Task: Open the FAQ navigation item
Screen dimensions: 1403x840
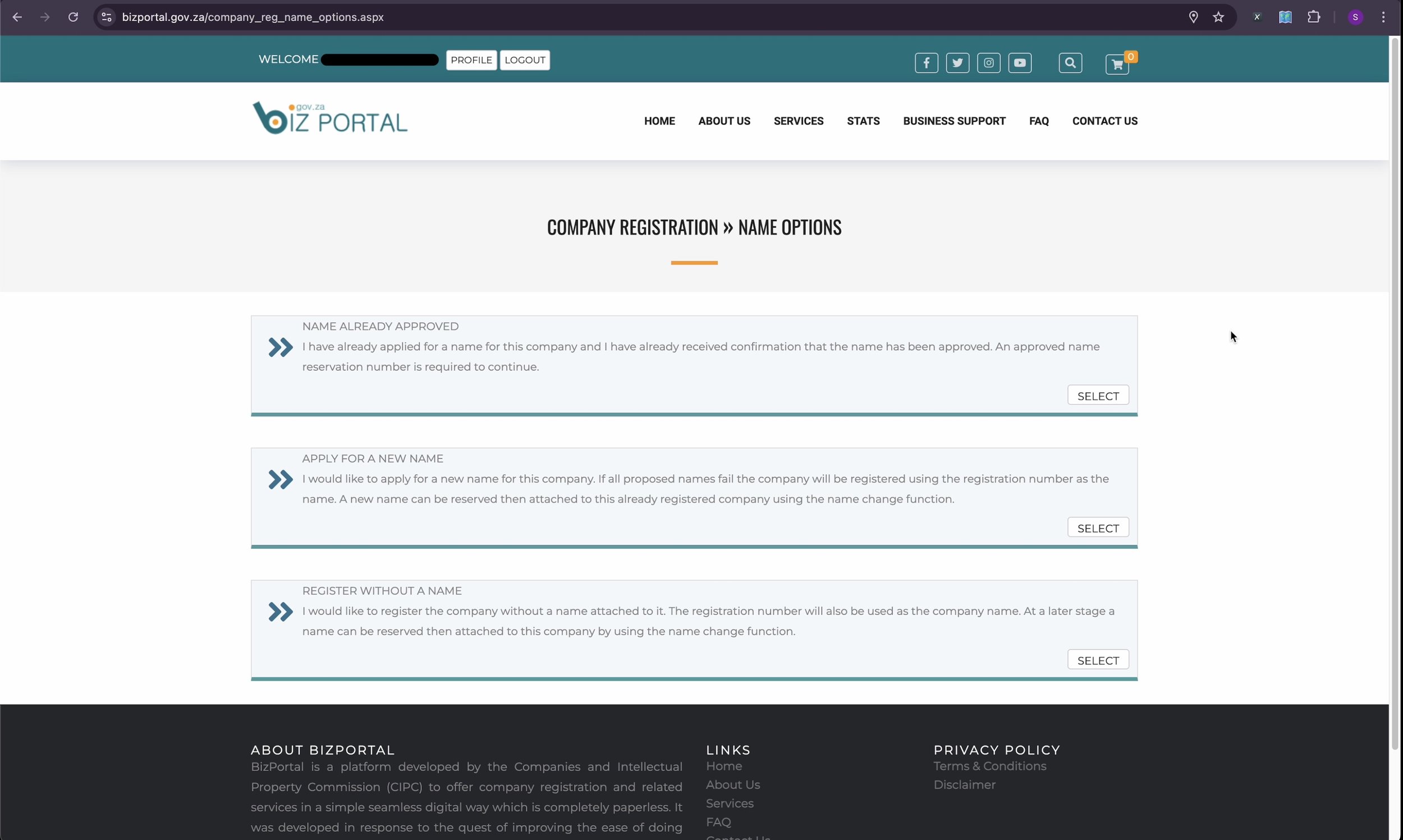Action: pyautogui.click(x=1039, y=121)
